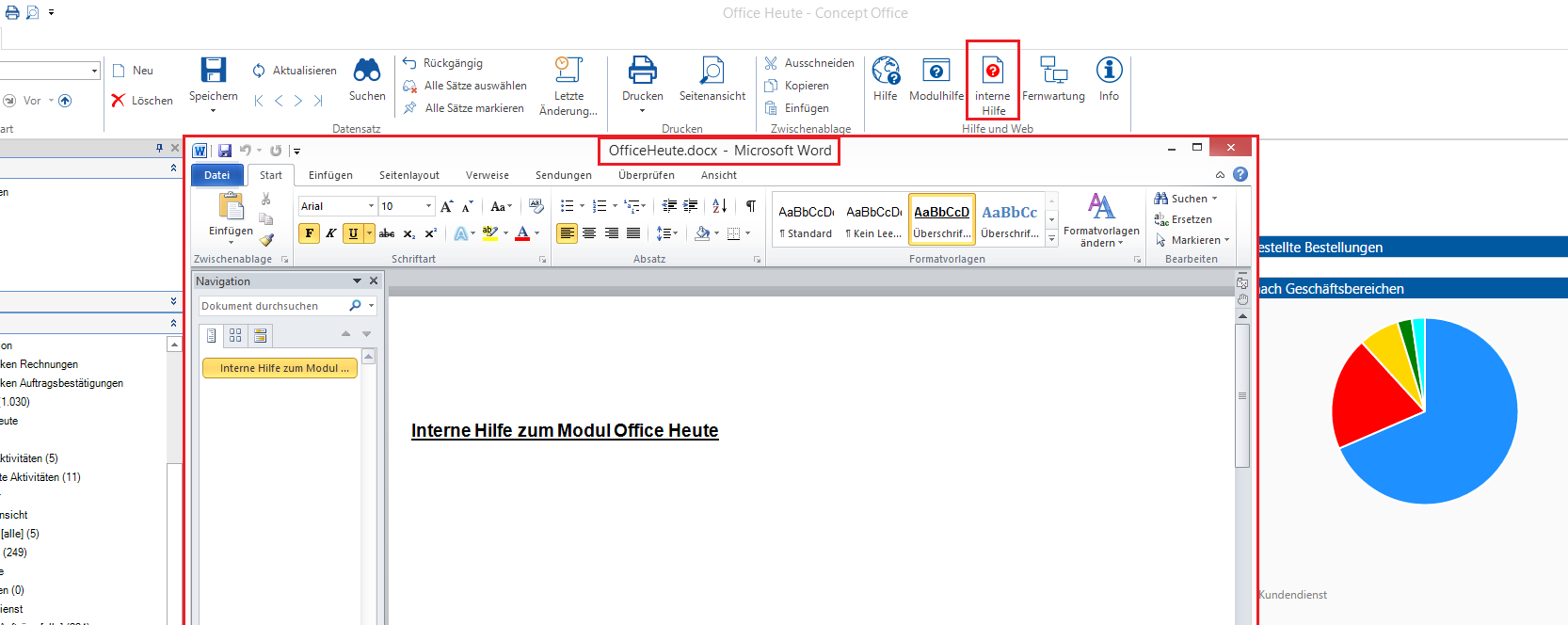Click the Dokument durchsuchen search field
Image resolution: width=1568 pixels, height=625 pixels.
[x=271, y=306]
